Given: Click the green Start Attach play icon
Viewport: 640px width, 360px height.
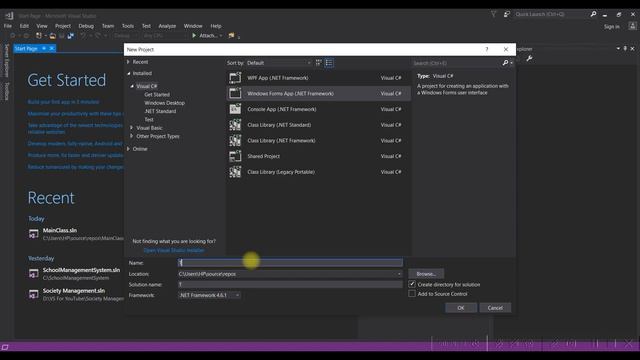Looking at the screenshot, I should [194, 36].
